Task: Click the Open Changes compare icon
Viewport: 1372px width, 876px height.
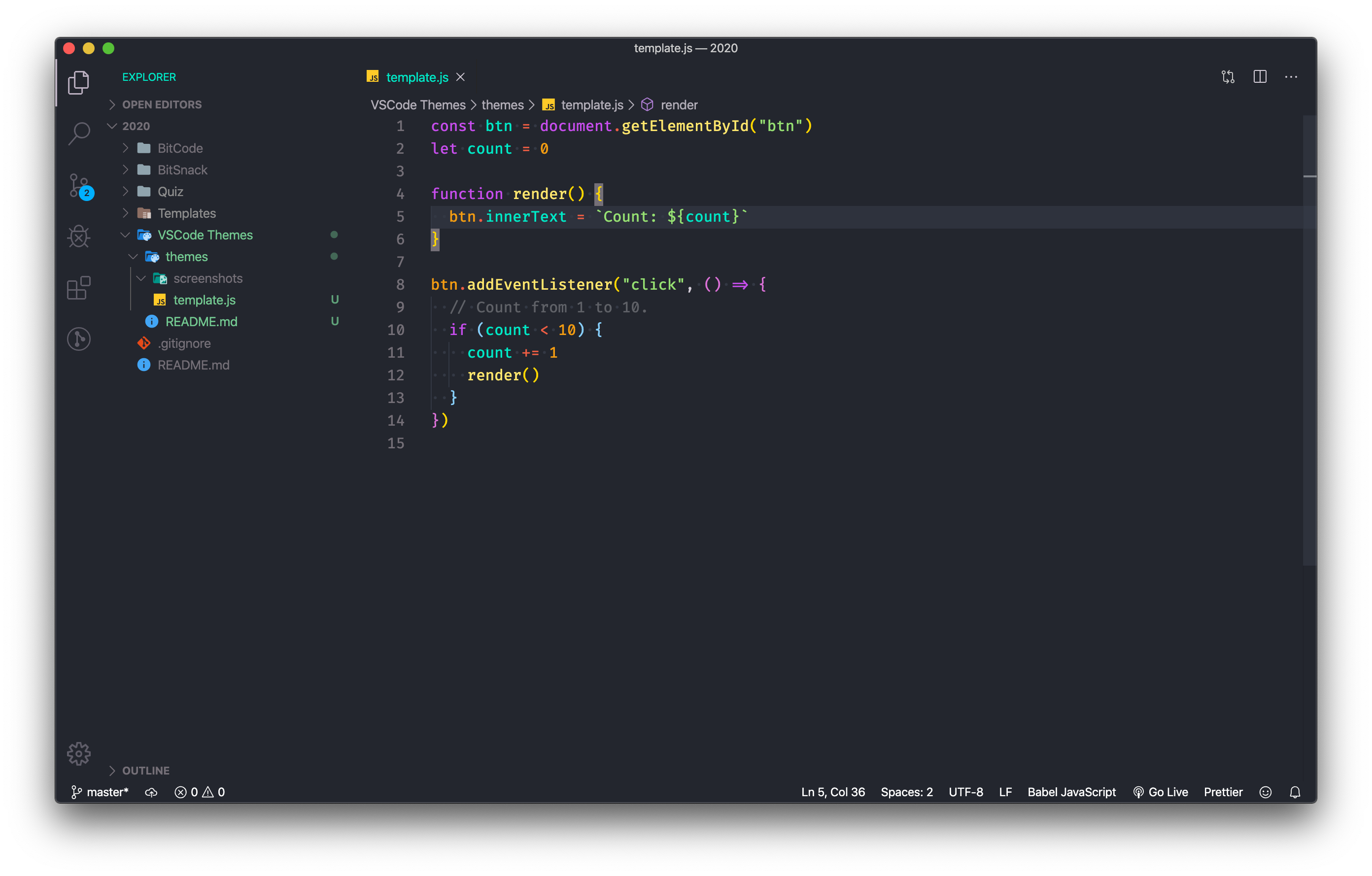Action: coord(1228,77)
